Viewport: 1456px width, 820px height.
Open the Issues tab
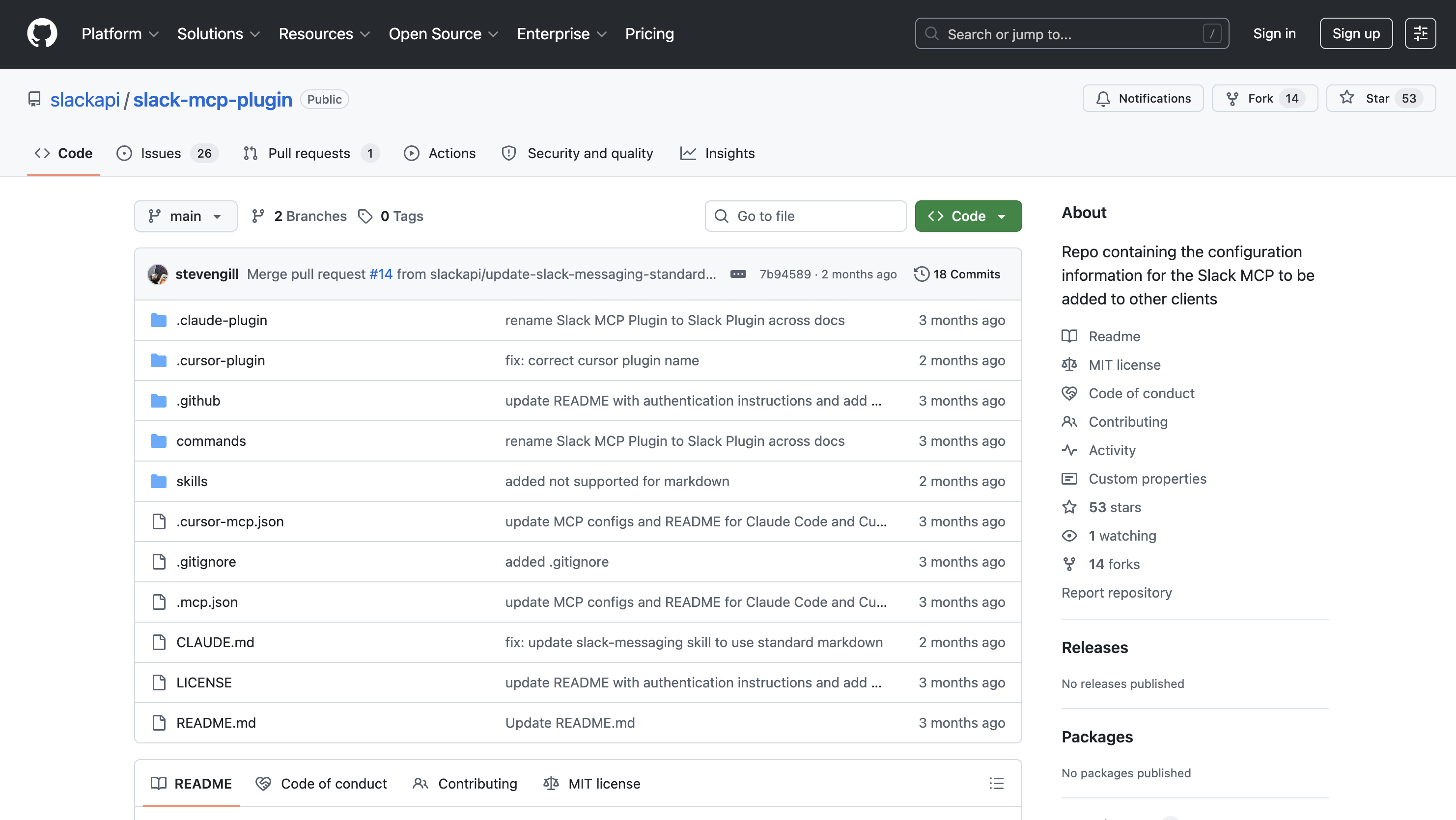(x=167, y=153)
